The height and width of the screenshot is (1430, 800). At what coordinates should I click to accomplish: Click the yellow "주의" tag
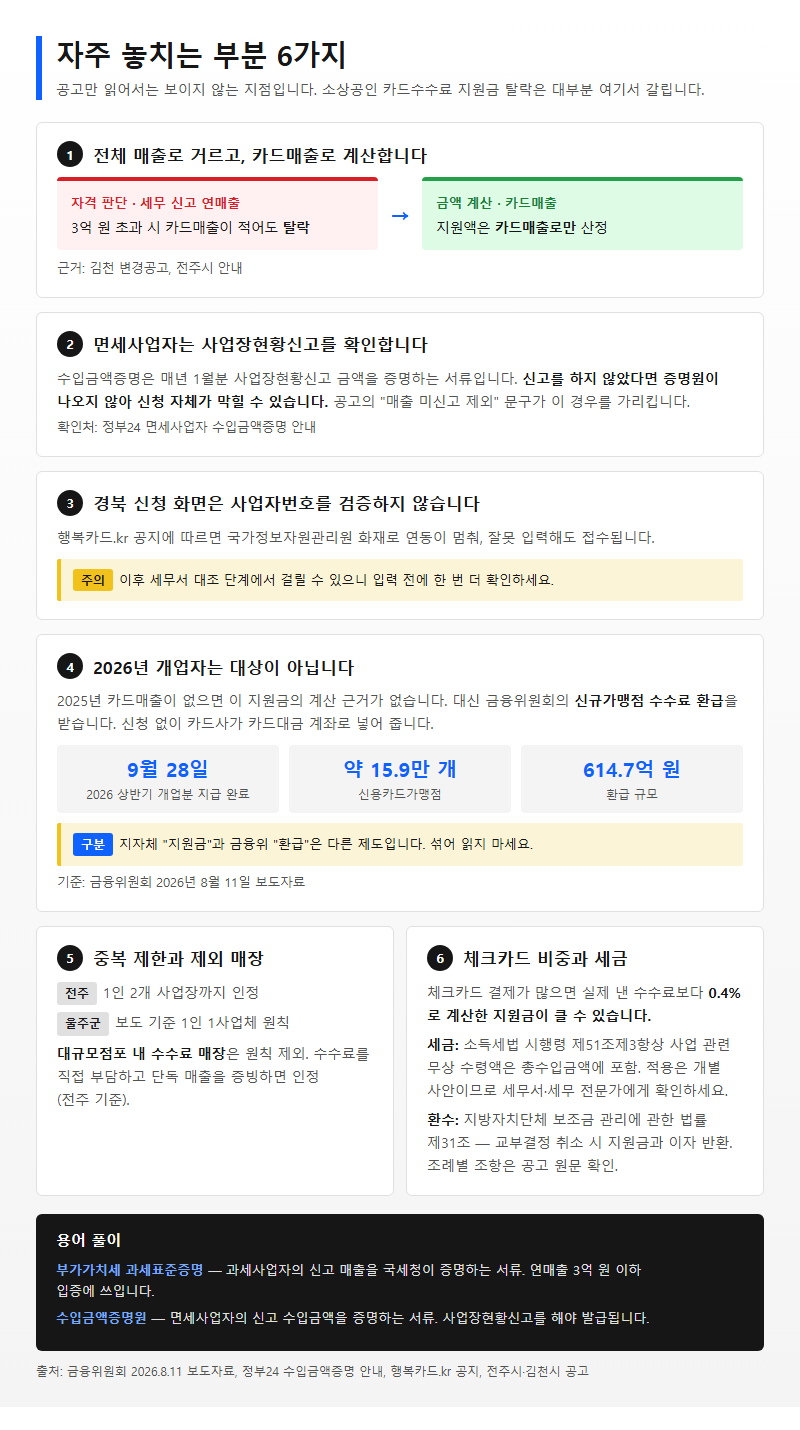click(92, 580)
